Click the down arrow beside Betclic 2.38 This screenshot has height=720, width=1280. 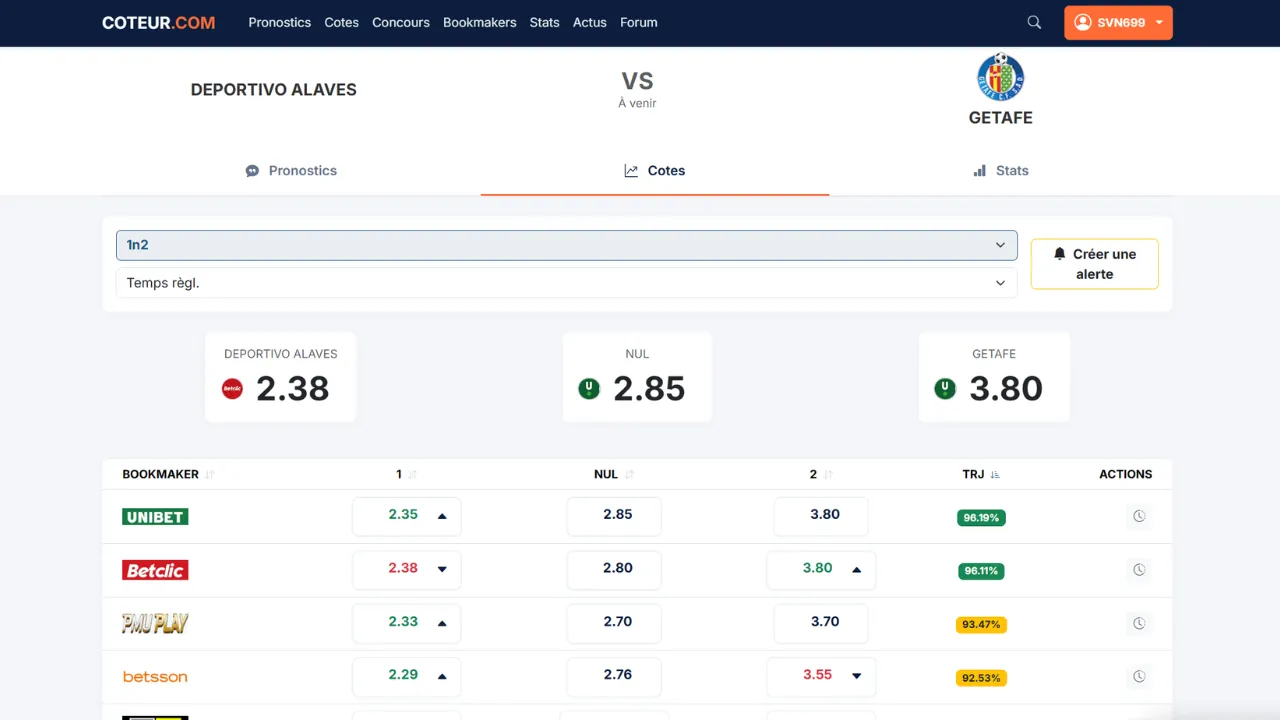[442, 569]
